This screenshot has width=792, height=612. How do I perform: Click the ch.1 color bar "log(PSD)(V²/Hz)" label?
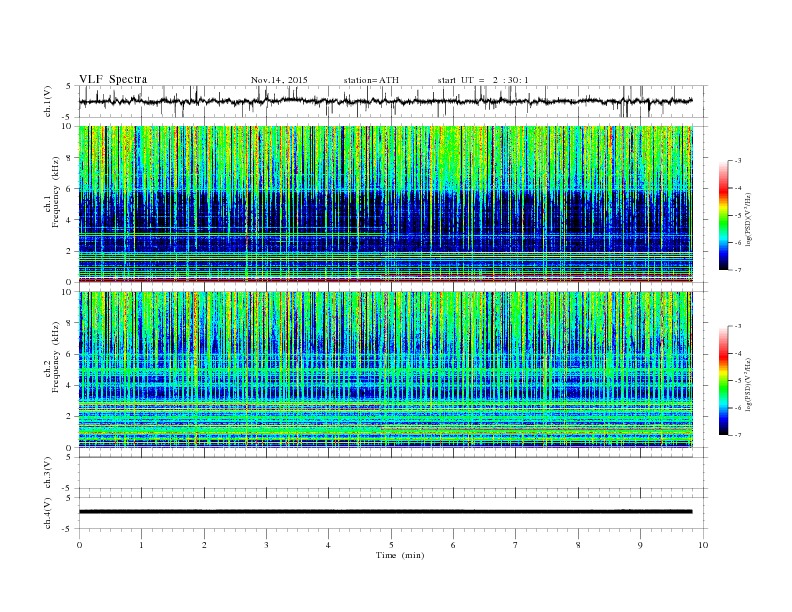[x=747, y=220]
